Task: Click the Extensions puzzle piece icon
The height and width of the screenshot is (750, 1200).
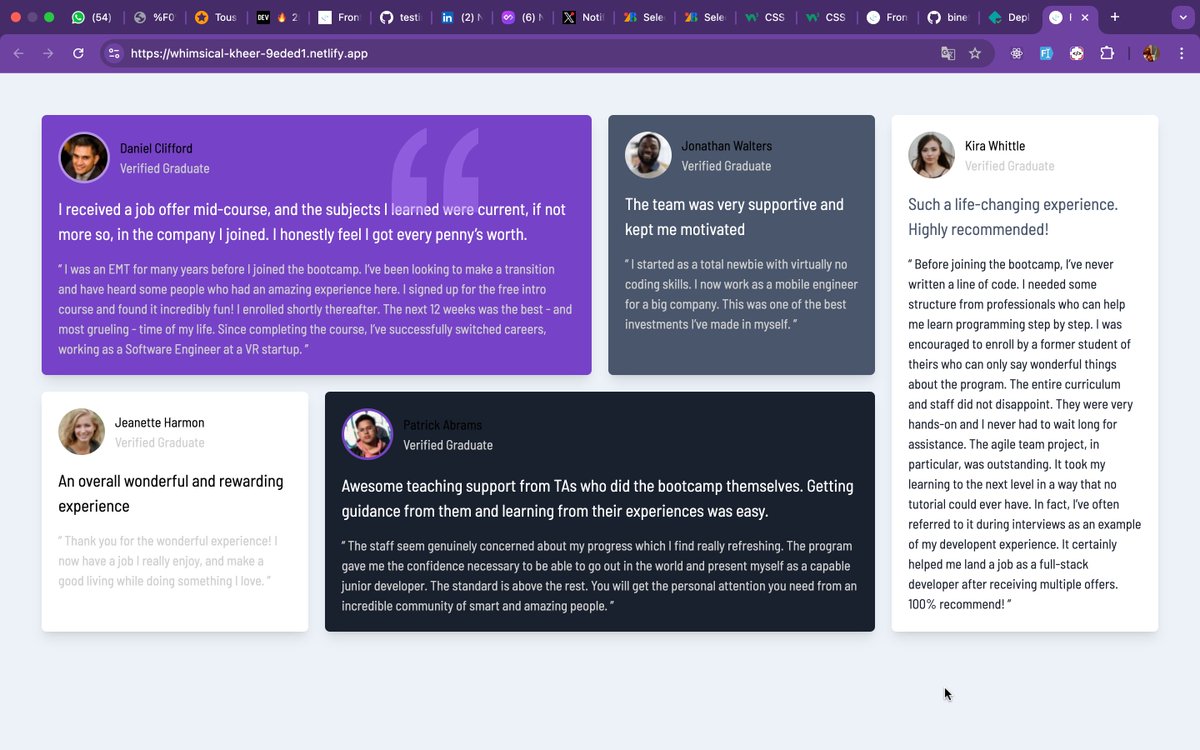Action: 1107,53
